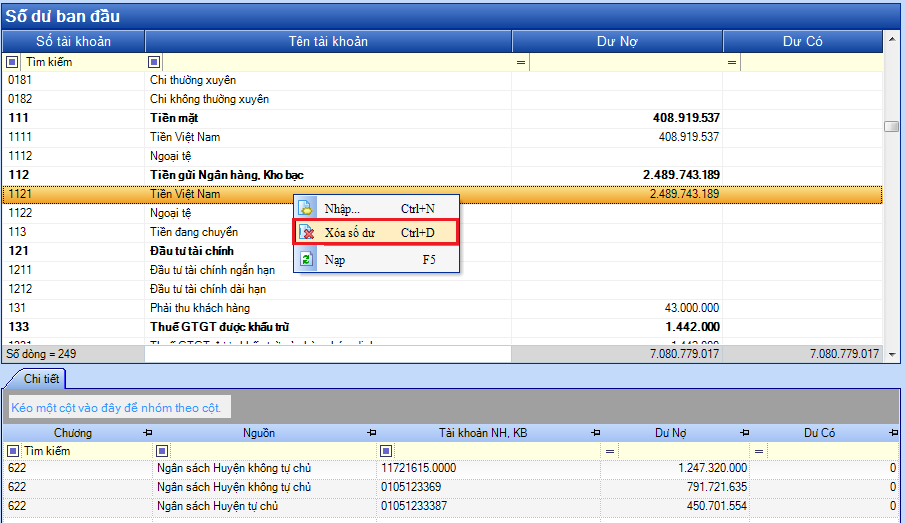905x523 pixels.
Task: Click vertical scrollbar thumb of top grid
Action: click(892, 126)
